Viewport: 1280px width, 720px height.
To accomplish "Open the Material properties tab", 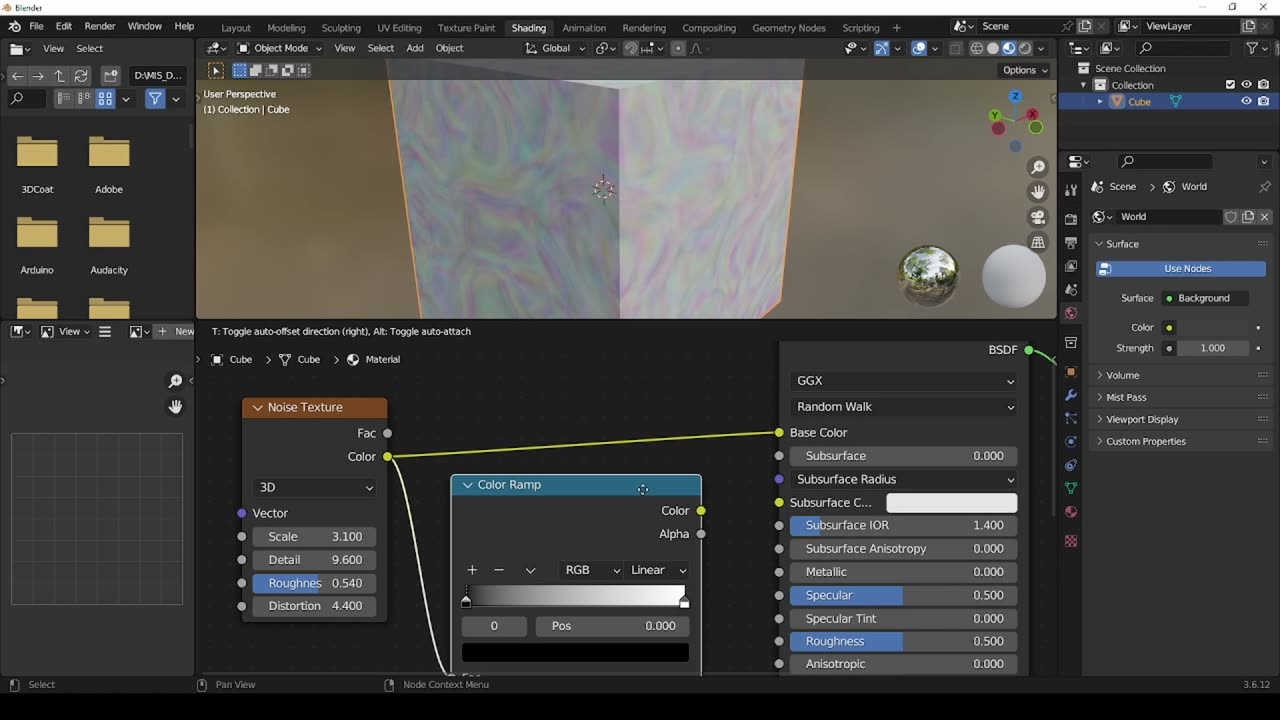I will pos(1071,512).
